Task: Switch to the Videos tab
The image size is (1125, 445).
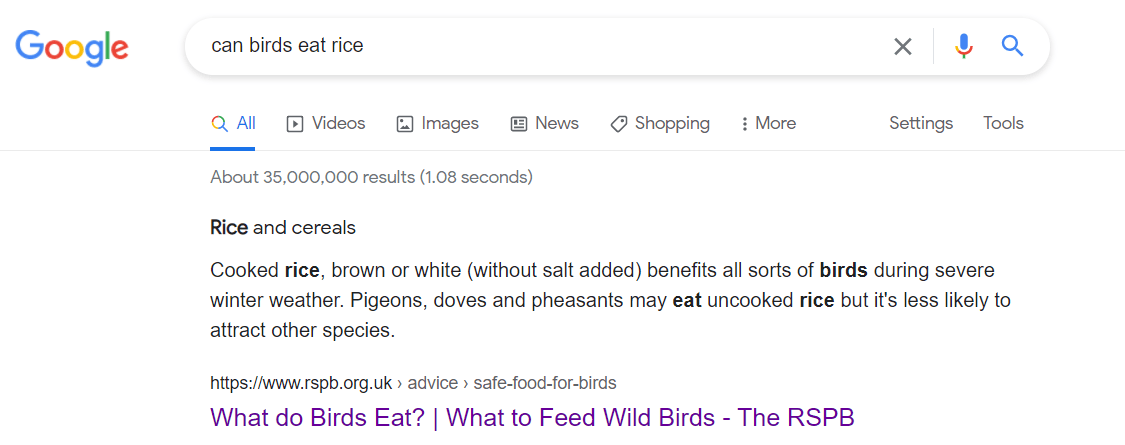Action: tap(326, 123)
